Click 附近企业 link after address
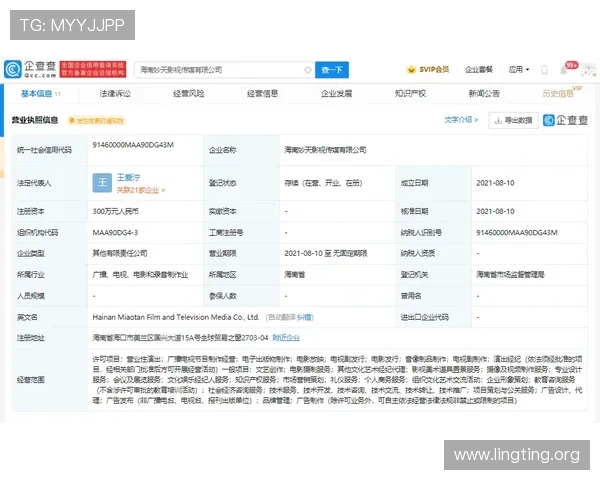The height and width of the screenshot is (480, 600). point(286,338)
